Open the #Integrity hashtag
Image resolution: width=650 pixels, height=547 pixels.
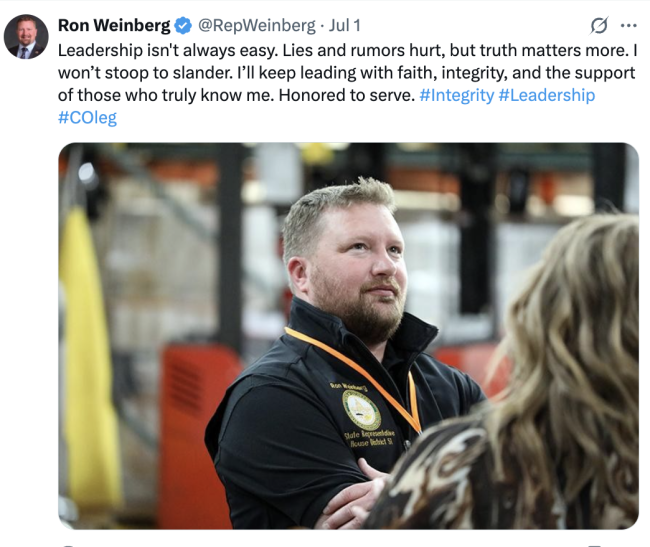tap(456, 95)
